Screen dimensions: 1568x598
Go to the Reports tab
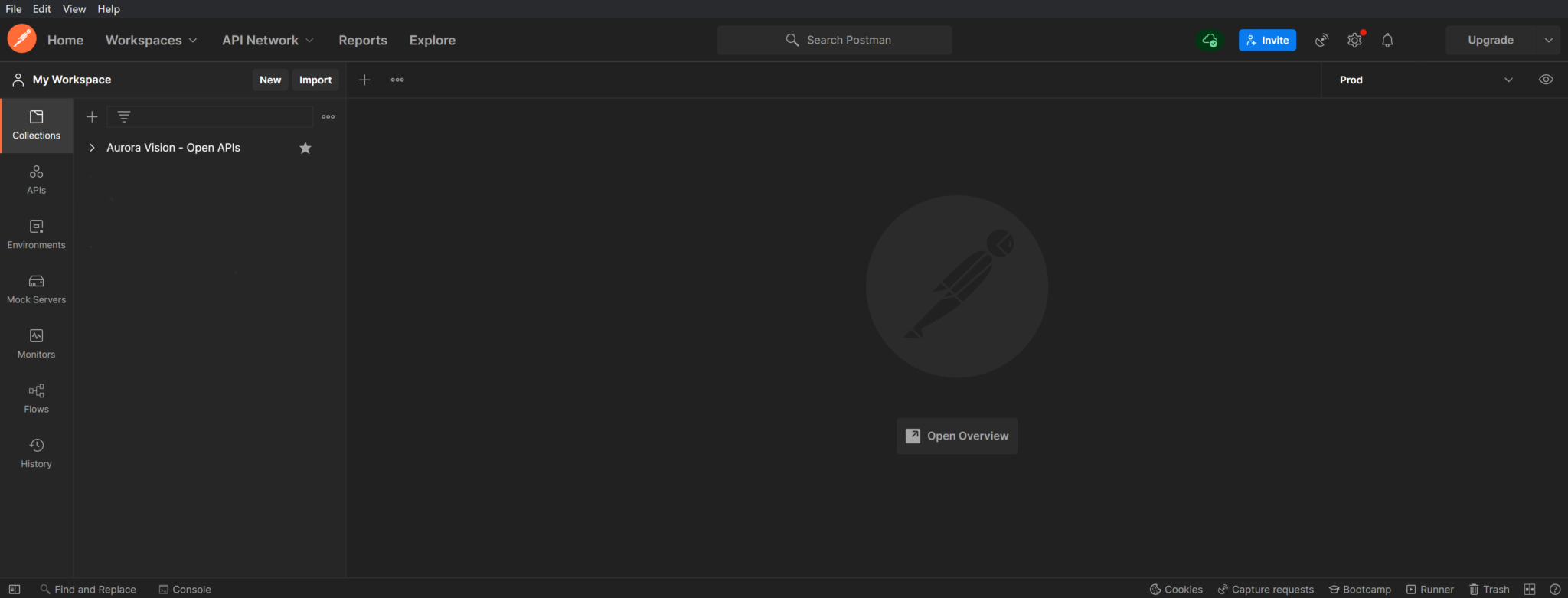point(363,41)
